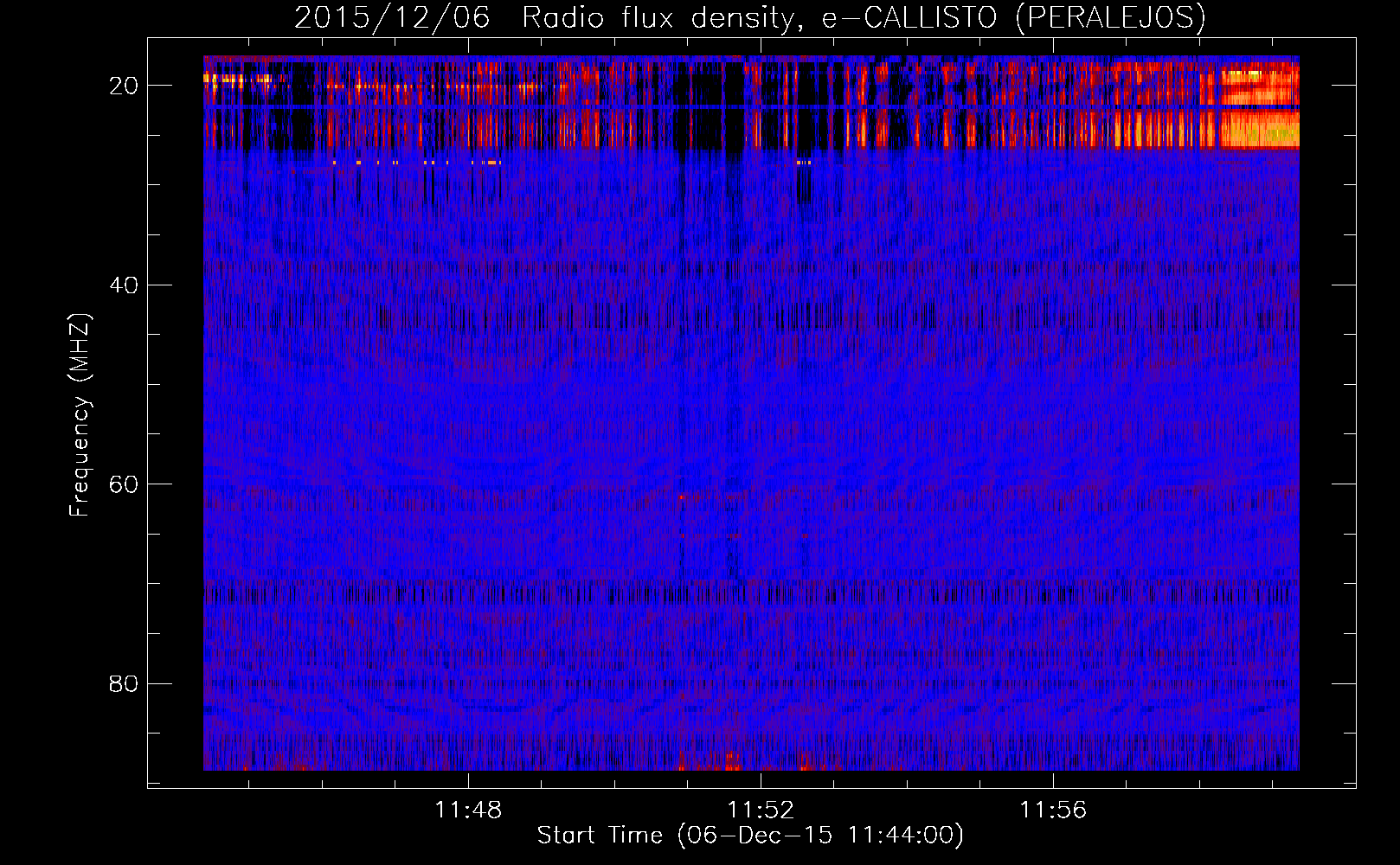
Task: Click the plot title 'Radio flux density, e-CALLISTO (PERALEJOS)'
Action: coord(864,18)
